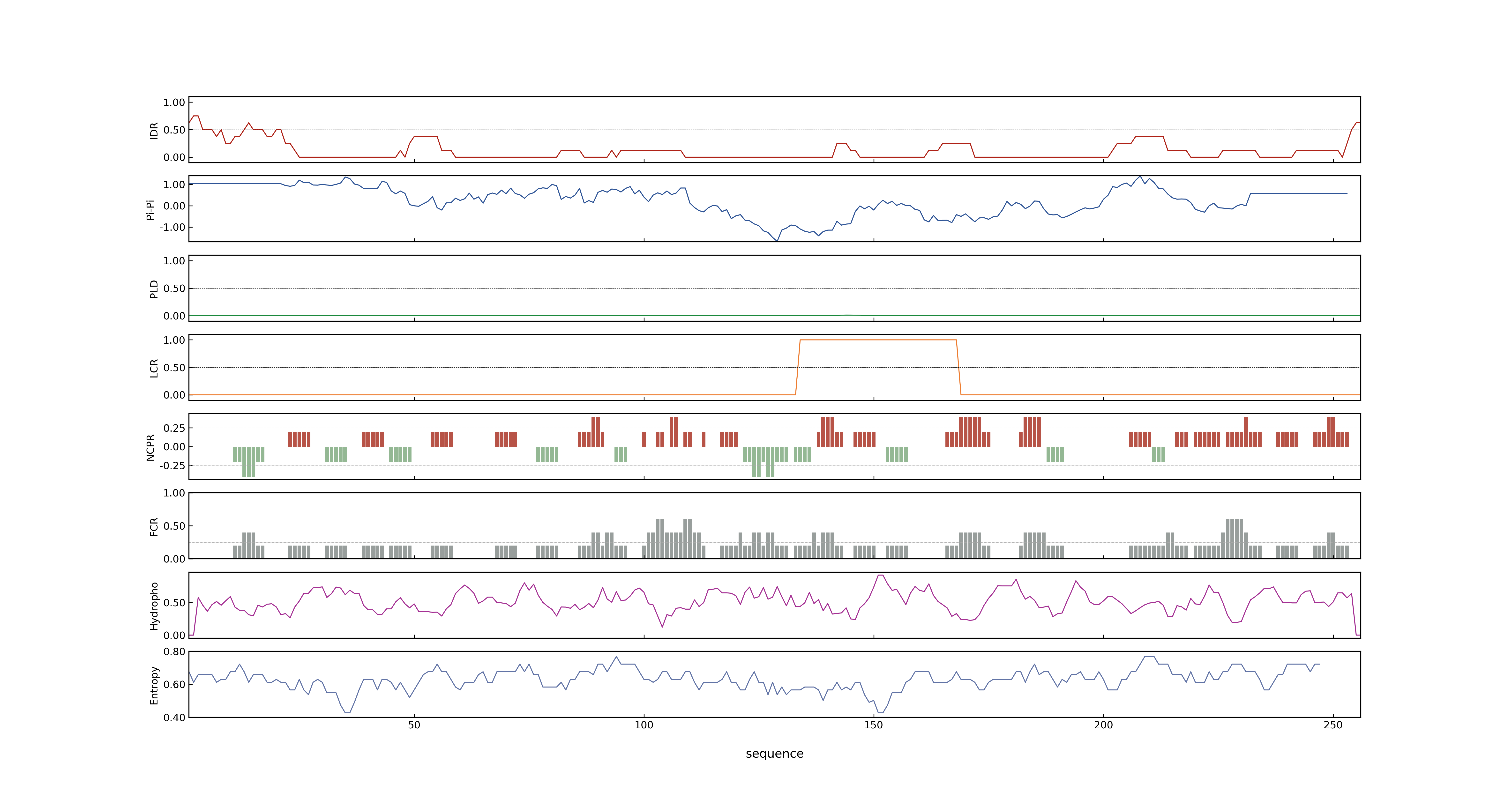Image resolution: width=1512 pixels, height=806 pixels.
Task: Click the -1.00 tick on Pi-Pi axis
Action: pos(172,227)
